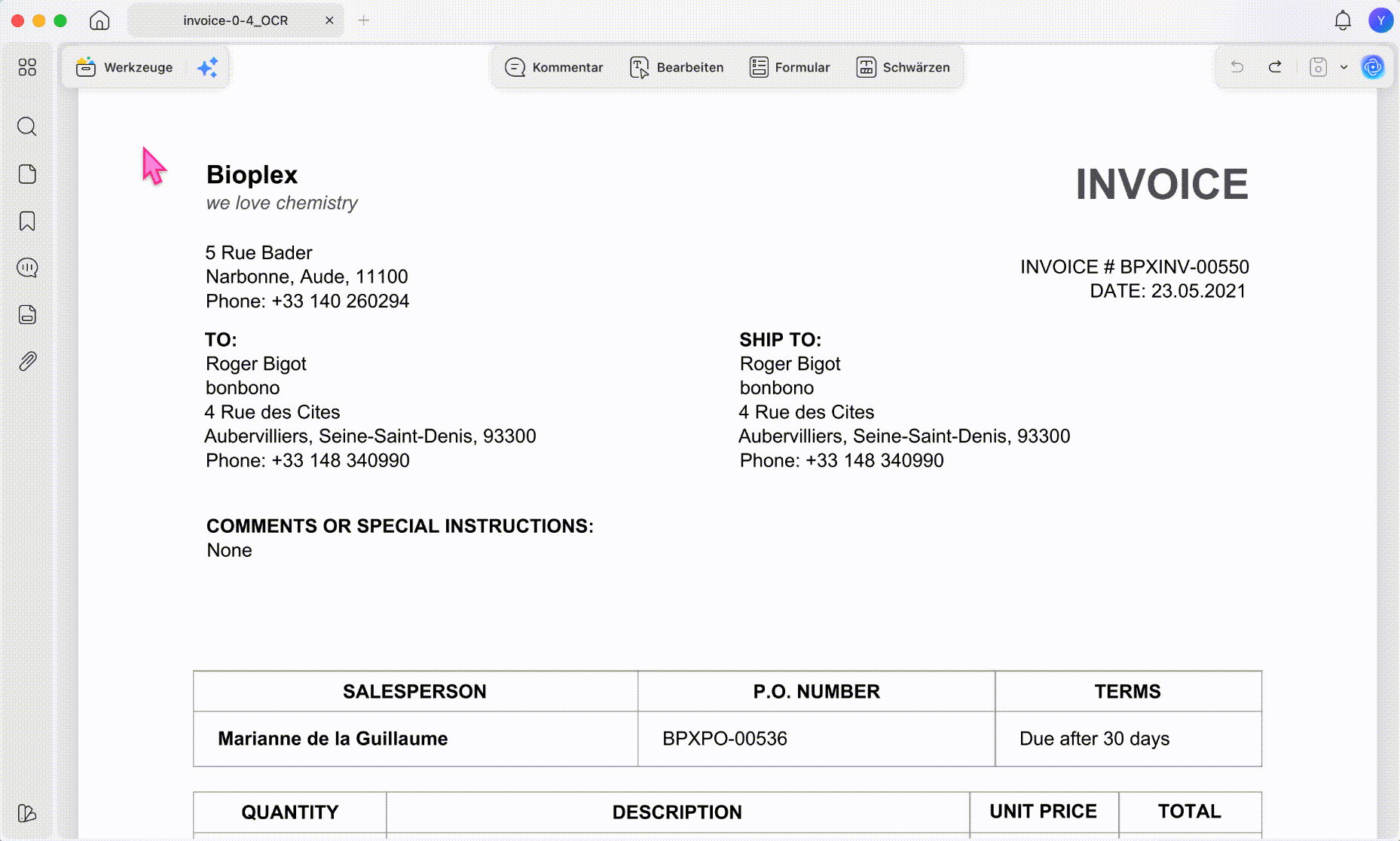This screenshot has width=1400, height=841.
Task: Open the blue swirl assistant icon
Action: [1373, 67]
